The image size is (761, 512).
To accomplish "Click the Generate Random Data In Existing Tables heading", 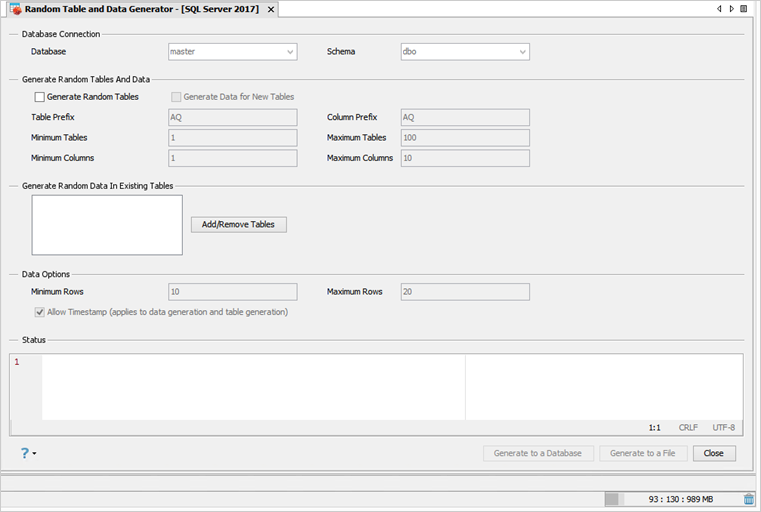I will [98, 186].
